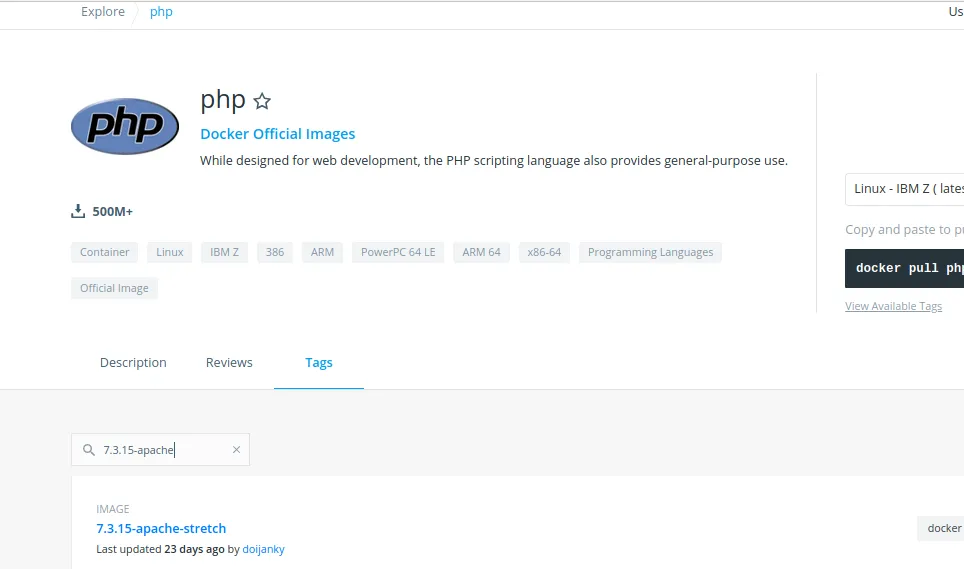Select the Programming Languages tag chip

click(x=650, y=252)
